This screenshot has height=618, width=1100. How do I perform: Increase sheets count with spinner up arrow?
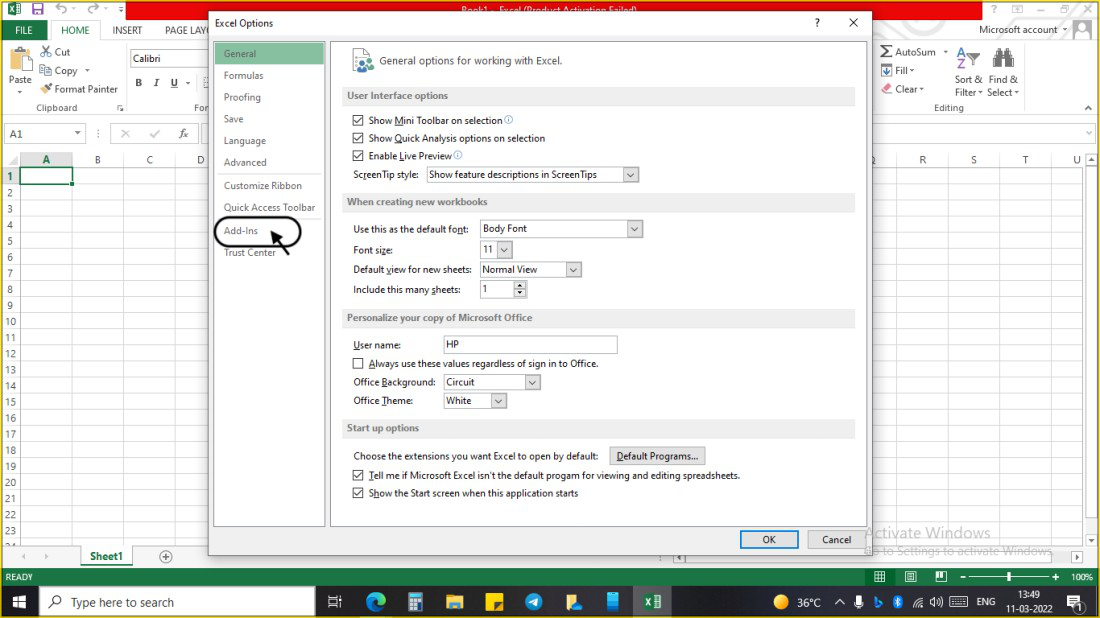coord(520,286)
